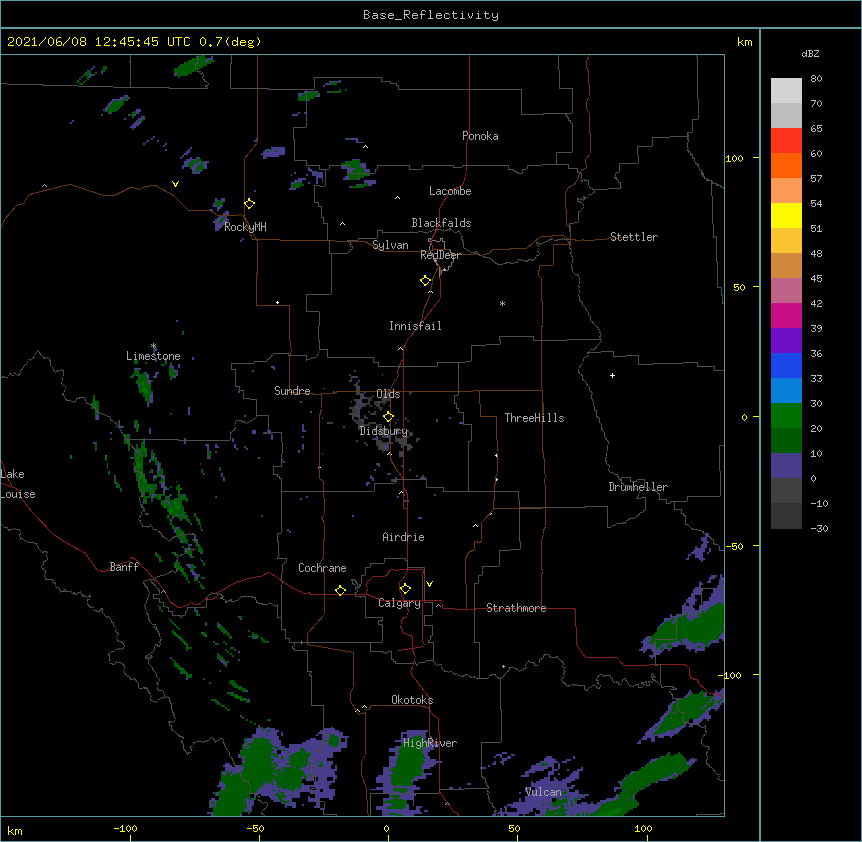Click the HighRiver label
Screen dimensions: 862x842
coord(430,743)
